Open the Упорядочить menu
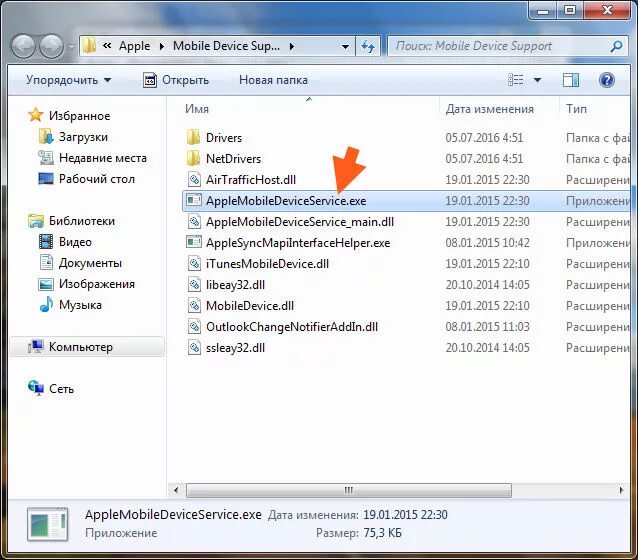Viewport: 638px width, 560px height. pyautogui.click(x=68, y=80)
